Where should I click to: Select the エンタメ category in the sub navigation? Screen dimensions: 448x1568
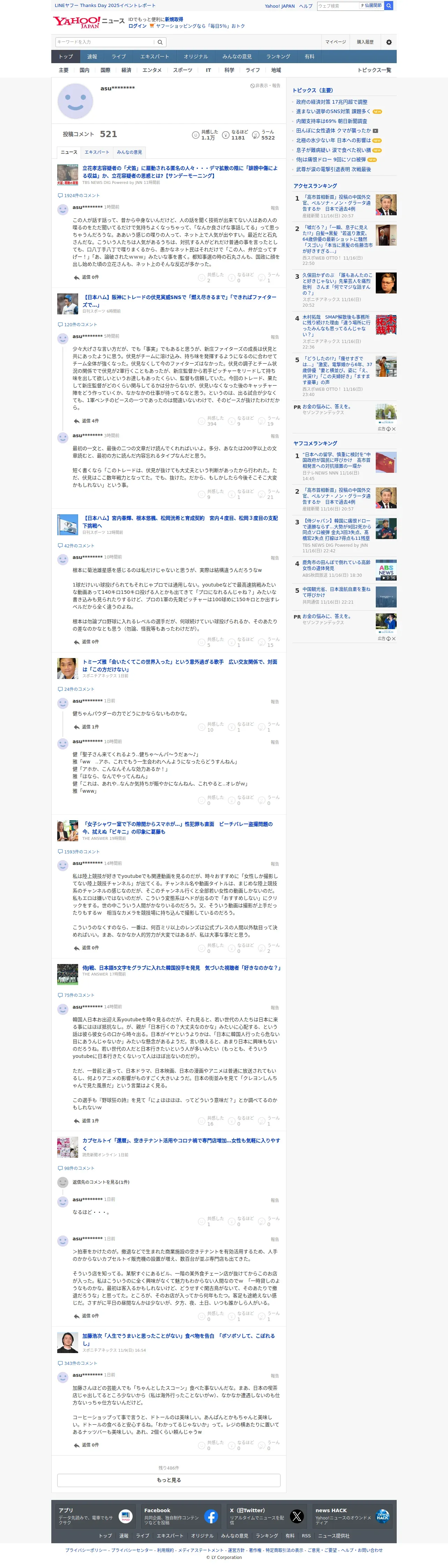click(152, 70)
